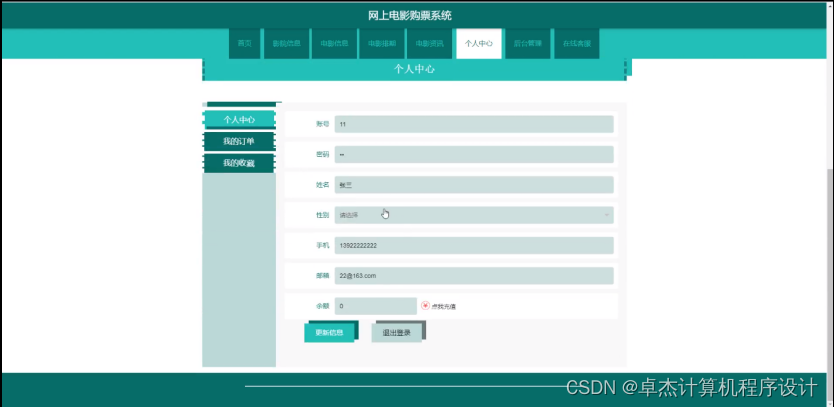
Task: Click the 姓名 name input field
Action: point(473,185)
